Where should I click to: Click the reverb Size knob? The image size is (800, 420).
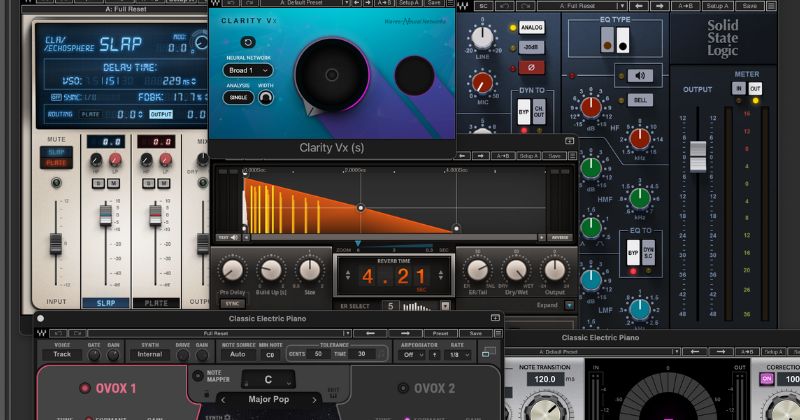pos(310,270)
